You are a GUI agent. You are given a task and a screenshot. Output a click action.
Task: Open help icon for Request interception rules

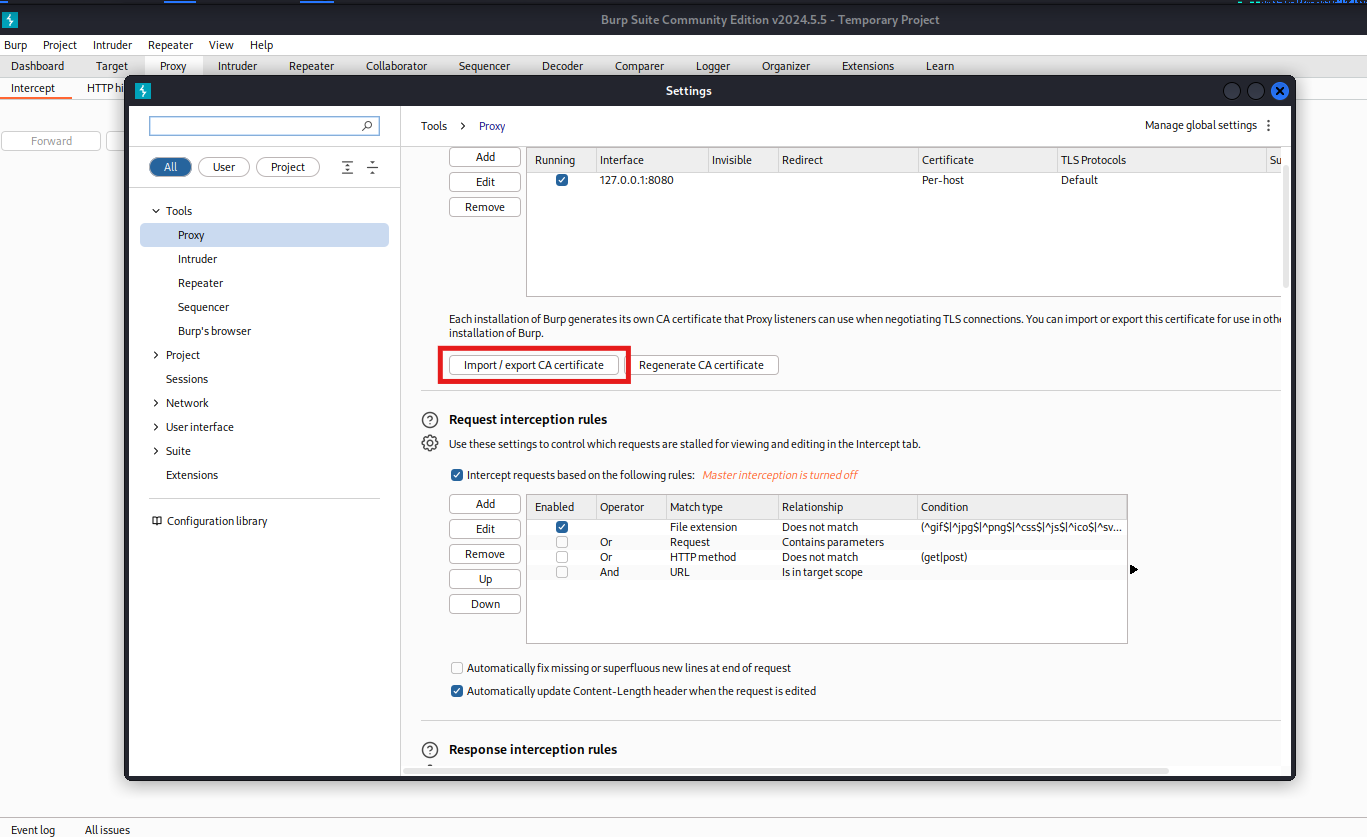[x=430, y=420]
